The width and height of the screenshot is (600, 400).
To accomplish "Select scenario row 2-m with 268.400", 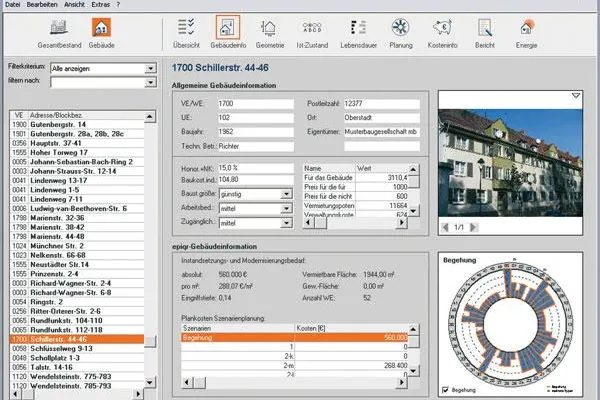I will coord(295,366).
